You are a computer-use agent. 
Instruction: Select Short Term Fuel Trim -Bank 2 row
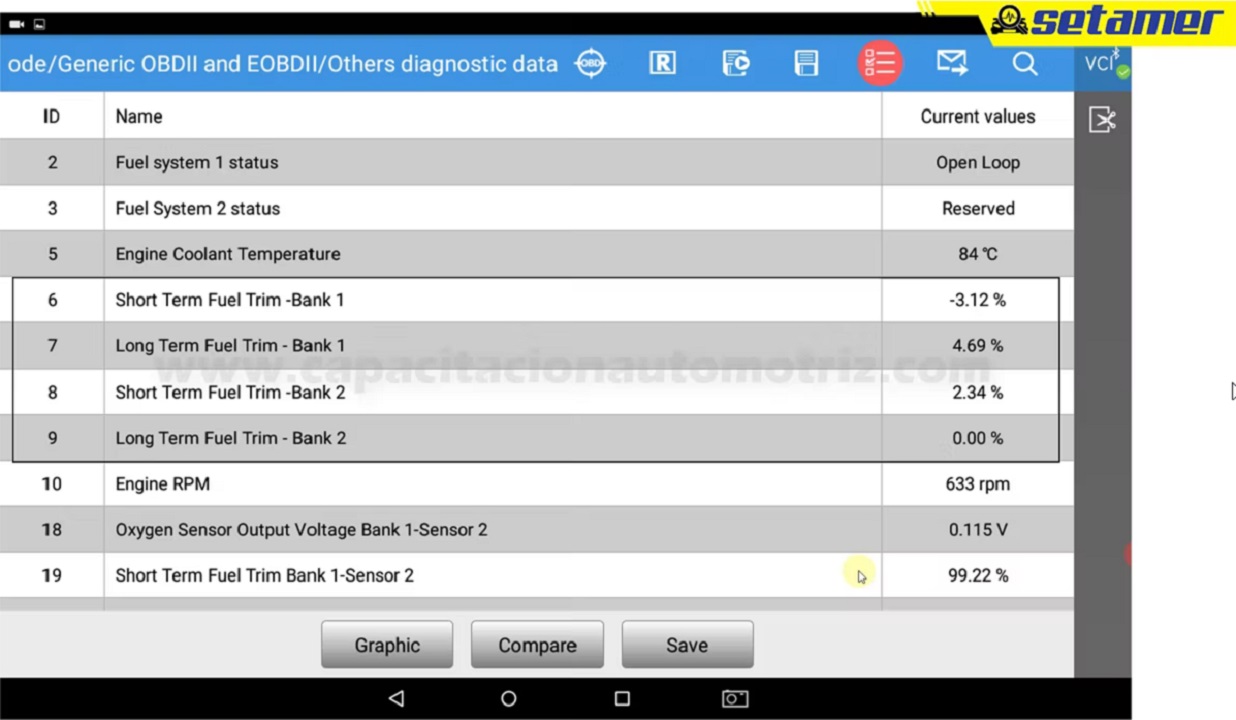tap(537, 392)
